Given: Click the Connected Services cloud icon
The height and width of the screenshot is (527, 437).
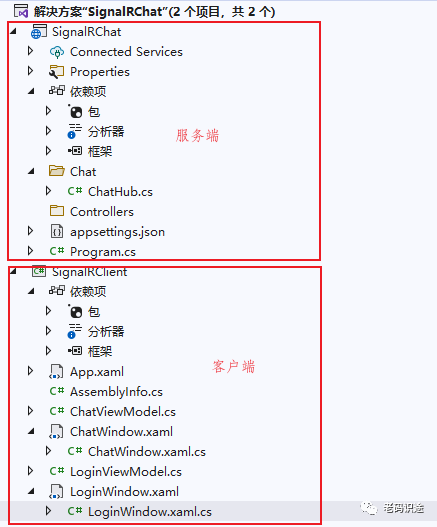Looking at the screenshot, I should 57,52.
